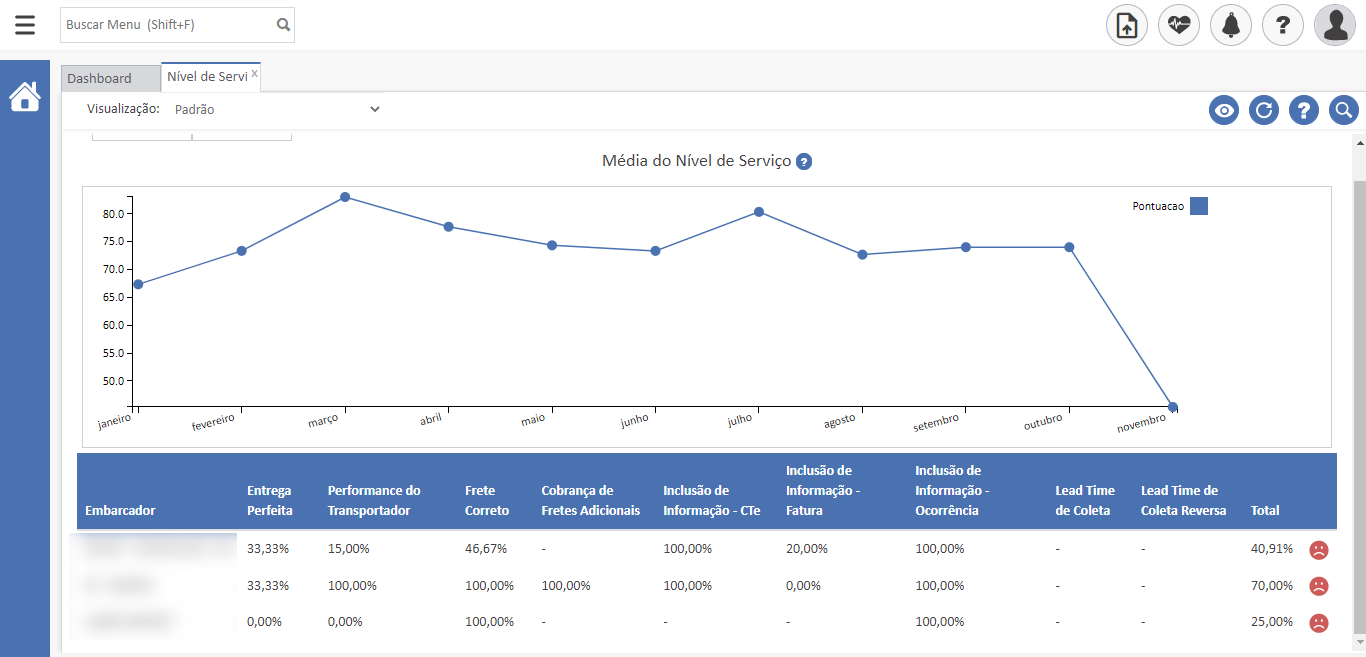Open the user profile avatar
The image size is (1366, 657).
[x=1335, y=25]
